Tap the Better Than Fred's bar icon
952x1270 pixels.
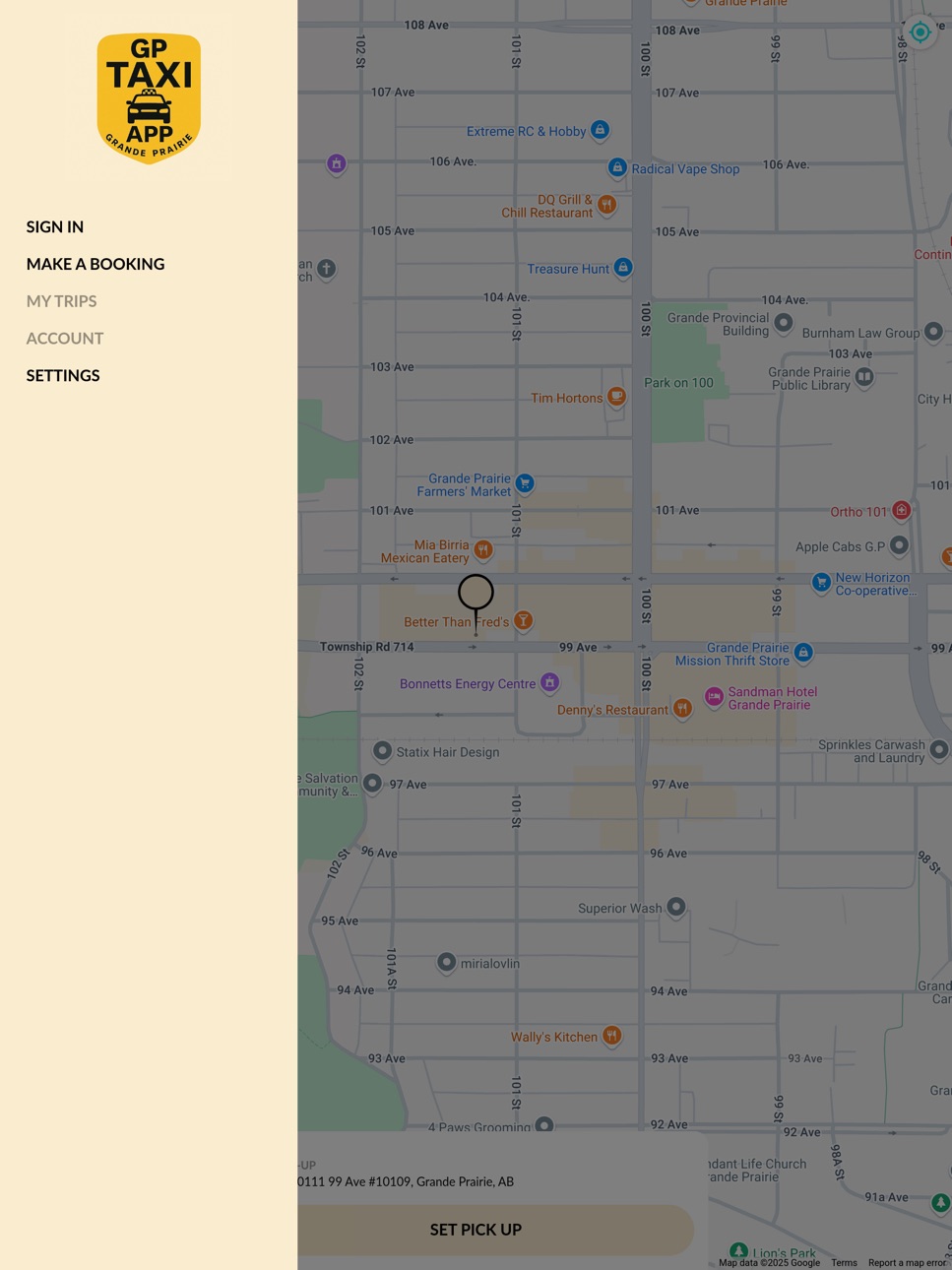[x=524, y=620]
